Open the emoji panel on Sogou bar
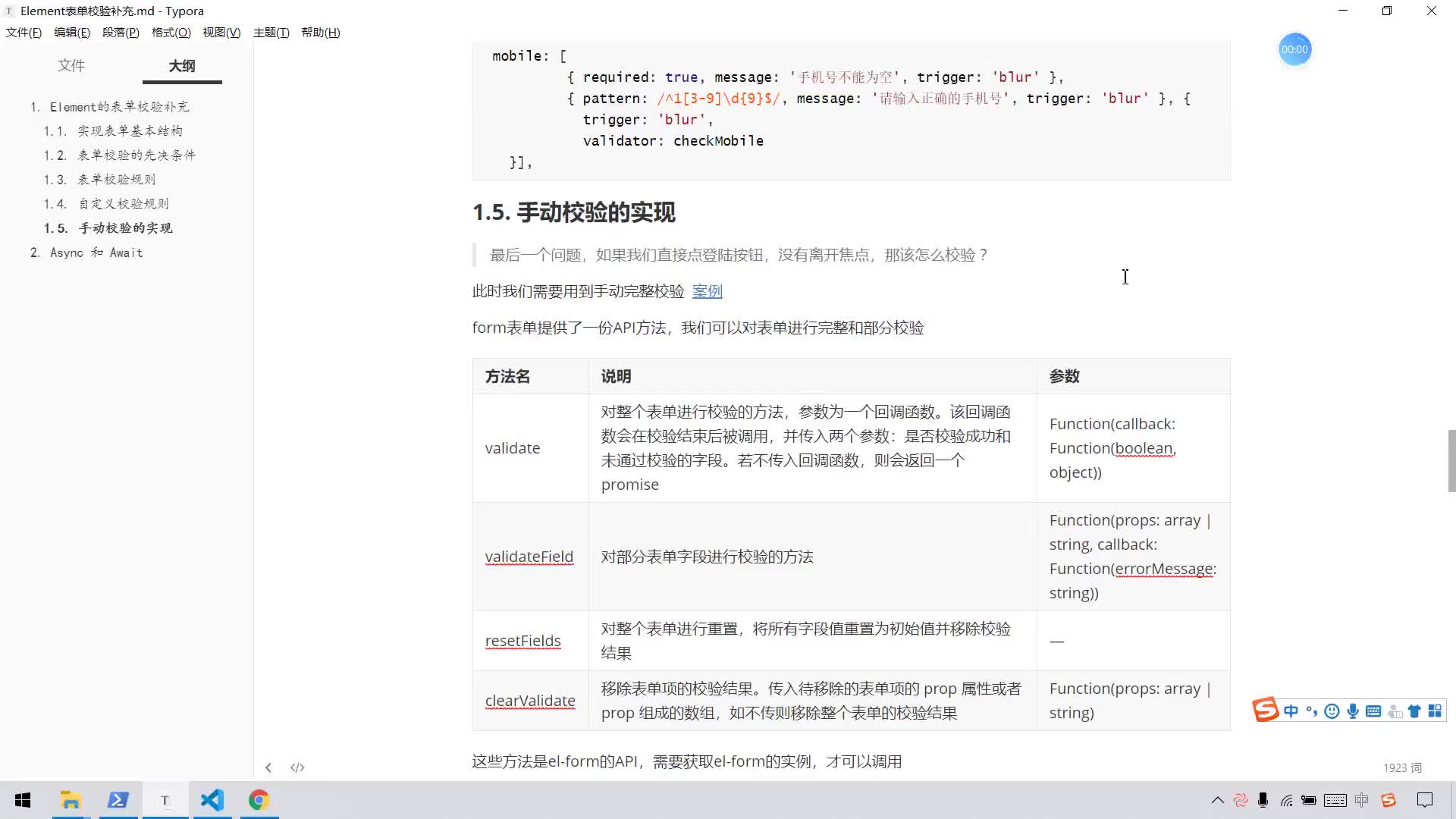Image resolution: width=1456 pixels, height=819 pixels. (1332, 711)
